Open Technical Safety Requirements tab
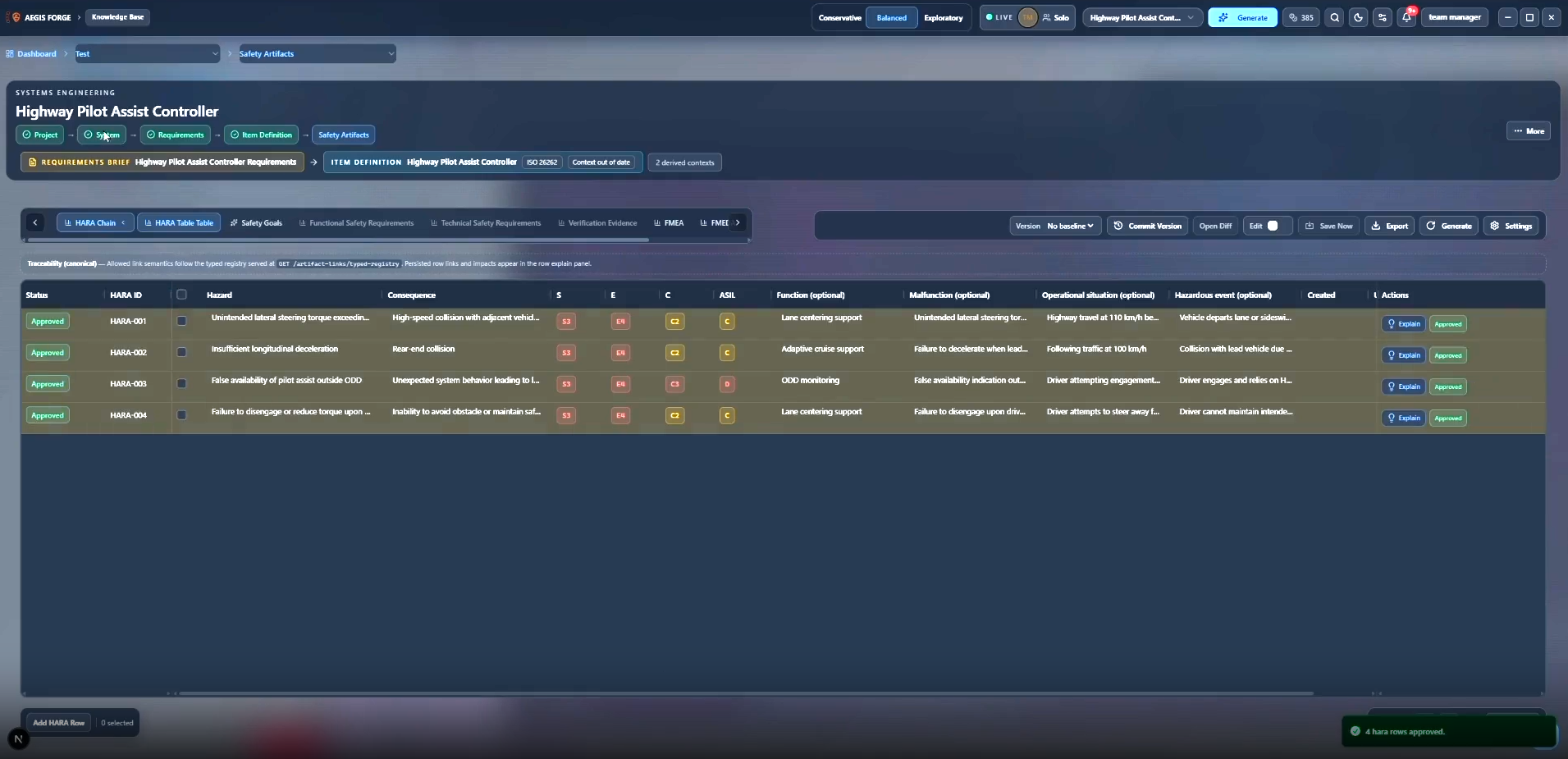This screenshot has height=759, width=1568. tap(486, 223)
